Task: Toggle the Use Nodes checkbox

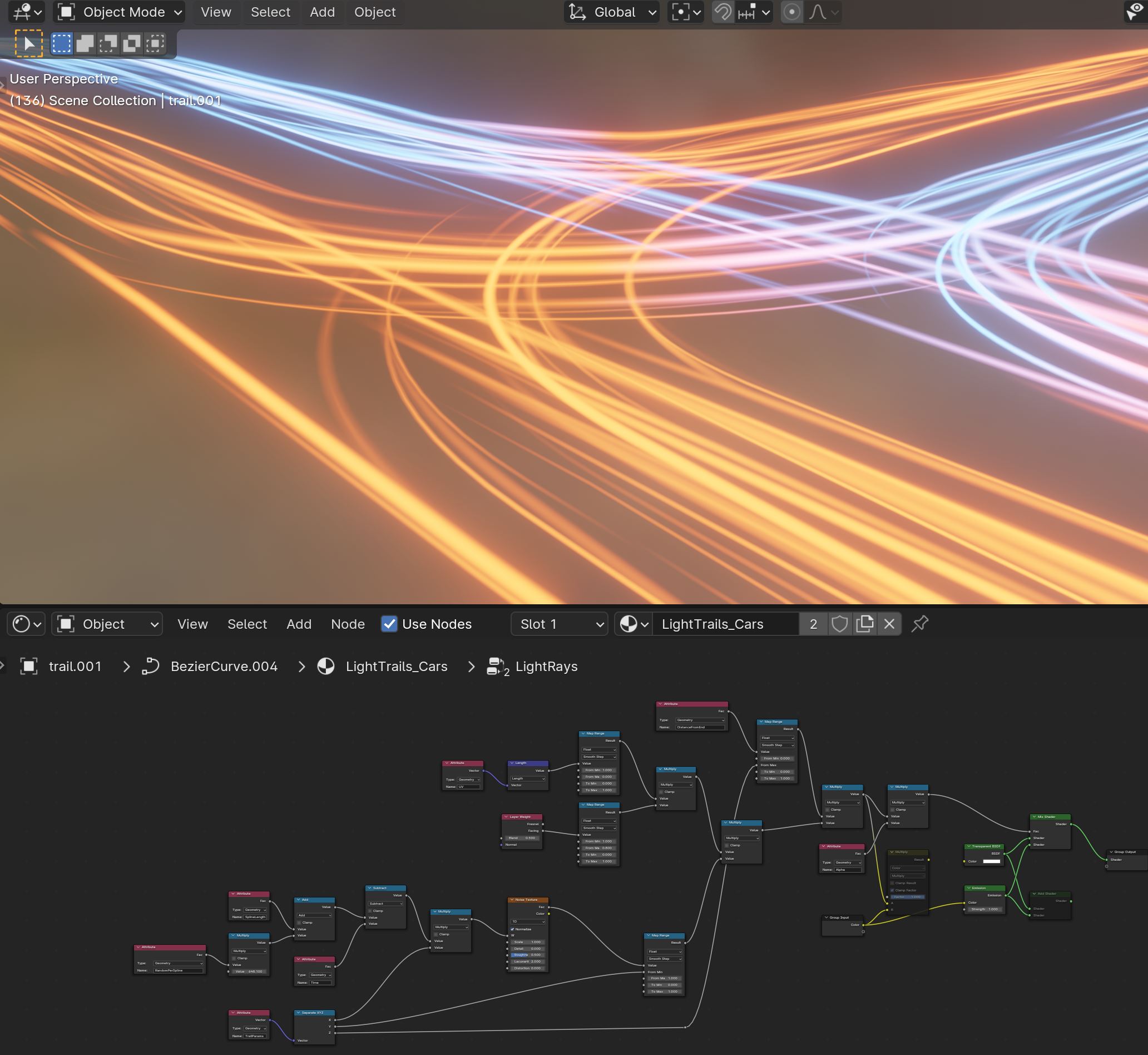Action: click(x=389, y=624)
